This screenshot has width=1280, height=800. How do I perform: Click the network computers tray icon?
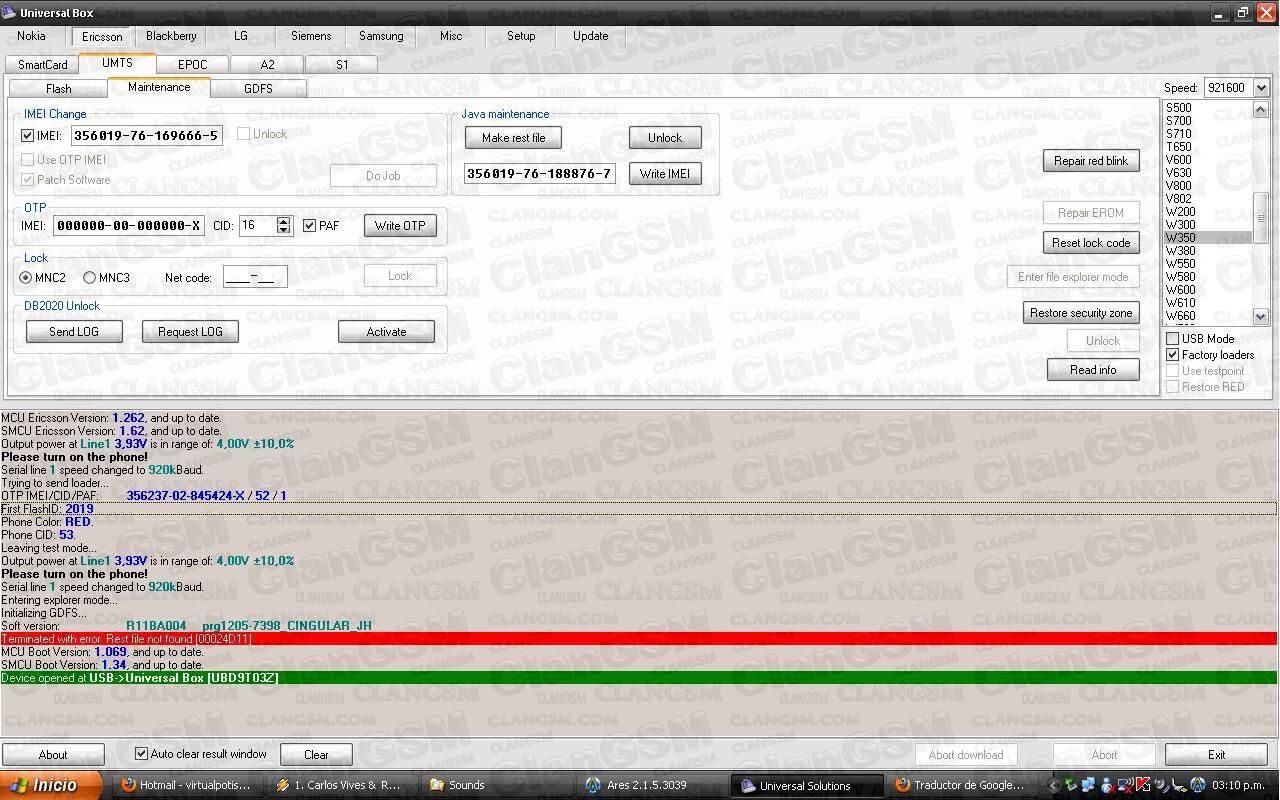coord(1089,785)
